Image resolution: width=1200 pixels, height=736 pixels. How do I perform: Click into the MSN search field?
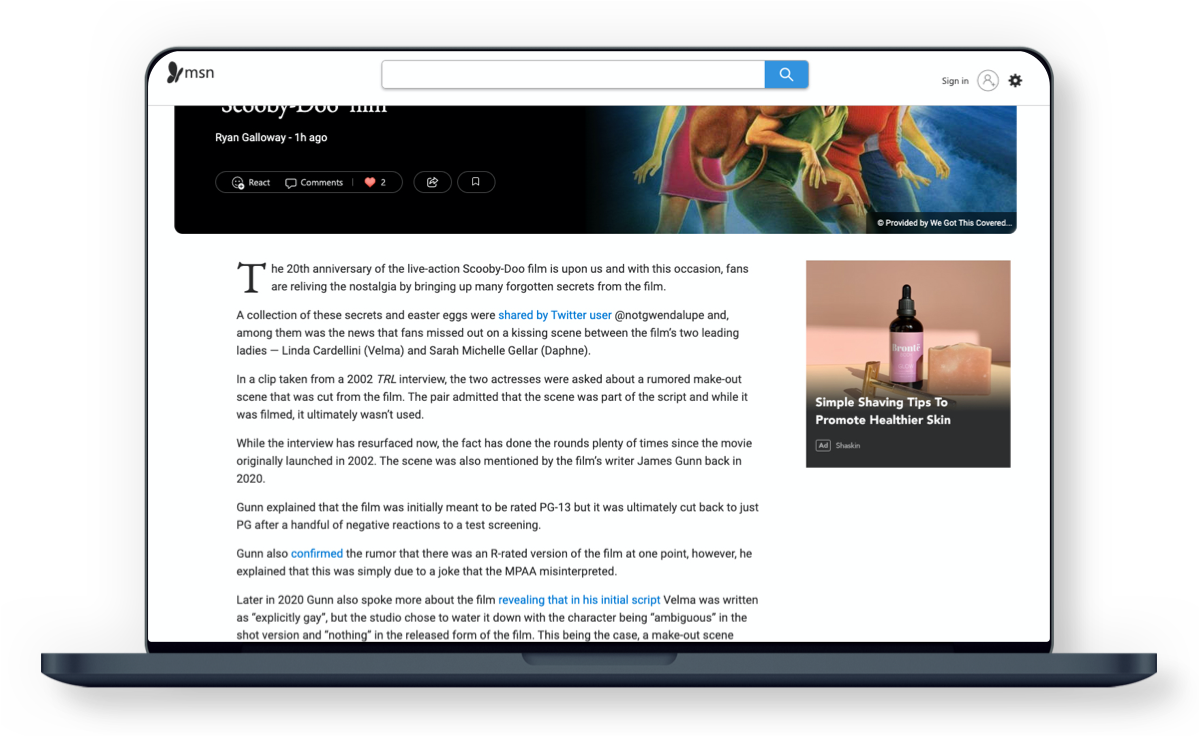[573, 75]
